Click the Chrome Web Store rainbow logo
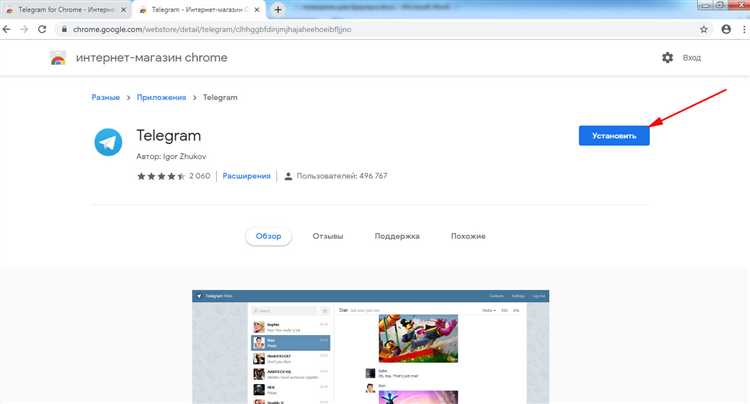 pos(58,58)
